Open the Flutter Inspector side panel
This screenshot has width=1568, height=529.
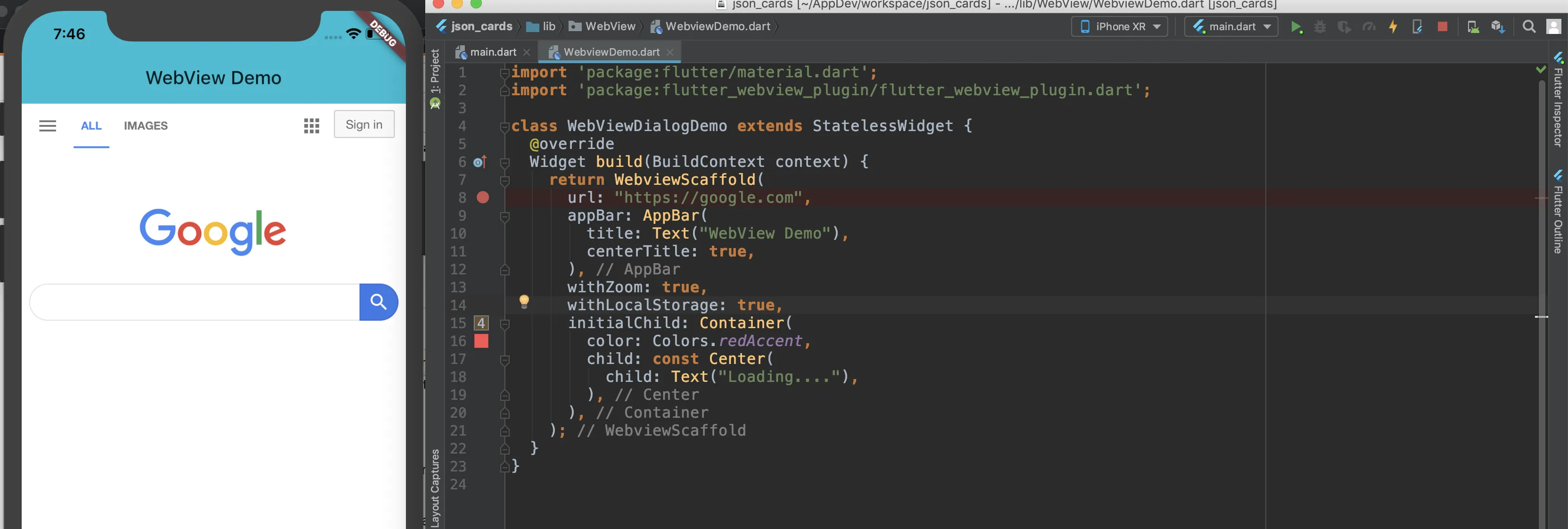coord(1558,100)
